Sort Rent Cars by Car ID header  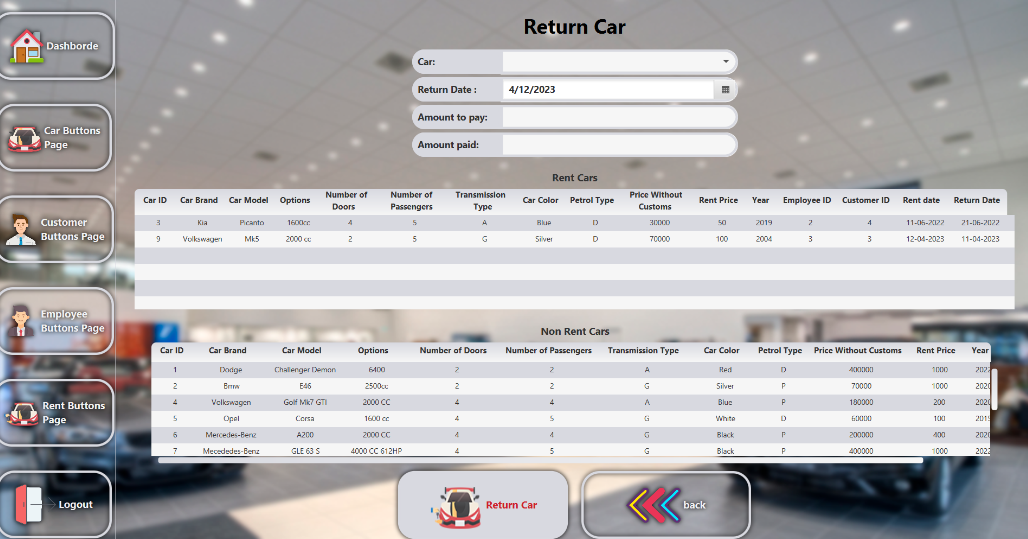(155, 201)
